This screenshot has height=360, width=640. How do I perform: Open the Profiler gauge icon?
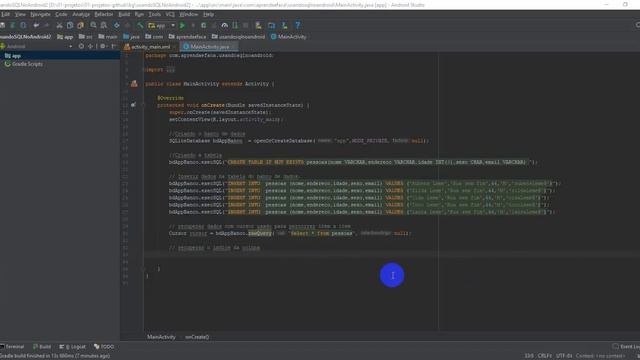click(x=224, y=25)
